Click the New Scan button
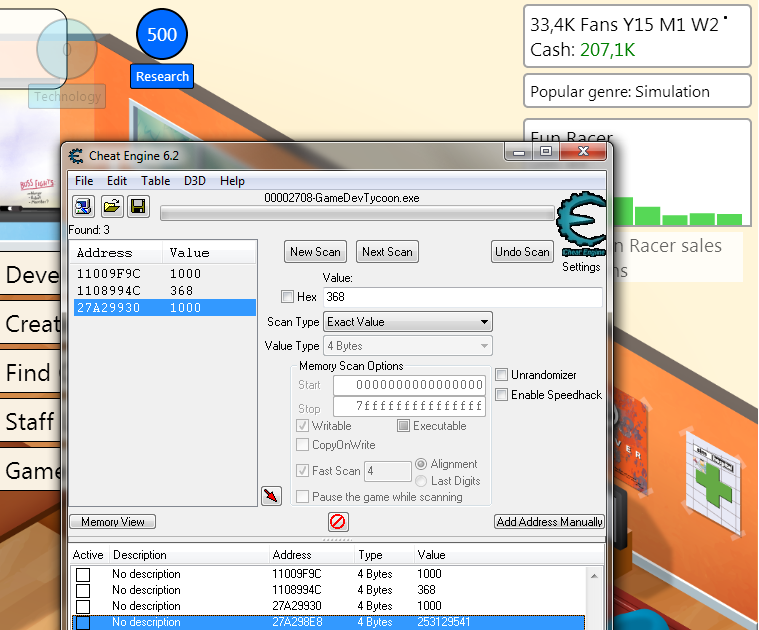This screenshot has height=630, width=759. [x=315, y=252]
